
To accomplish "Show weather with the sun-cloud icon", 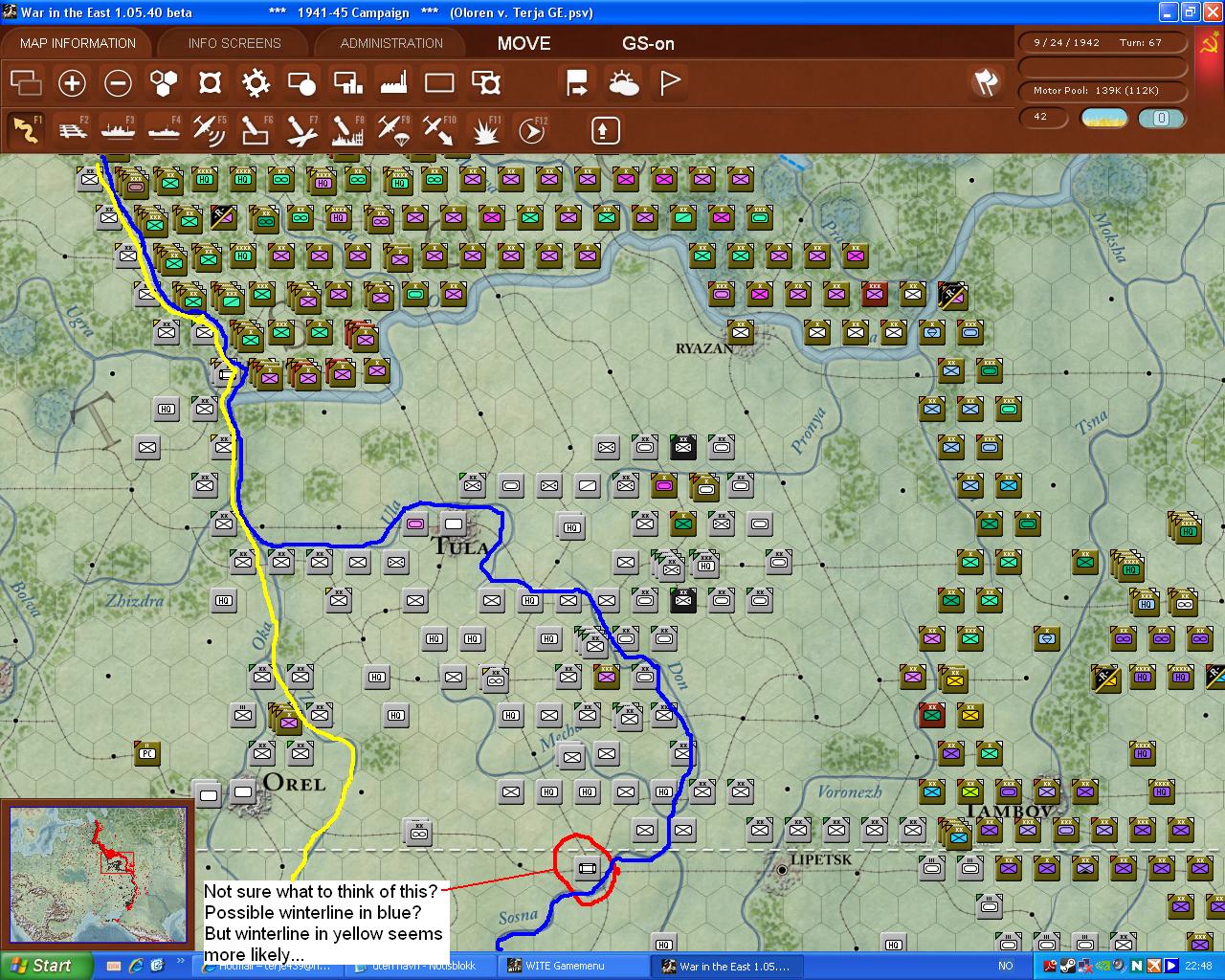I will point(624,83).
